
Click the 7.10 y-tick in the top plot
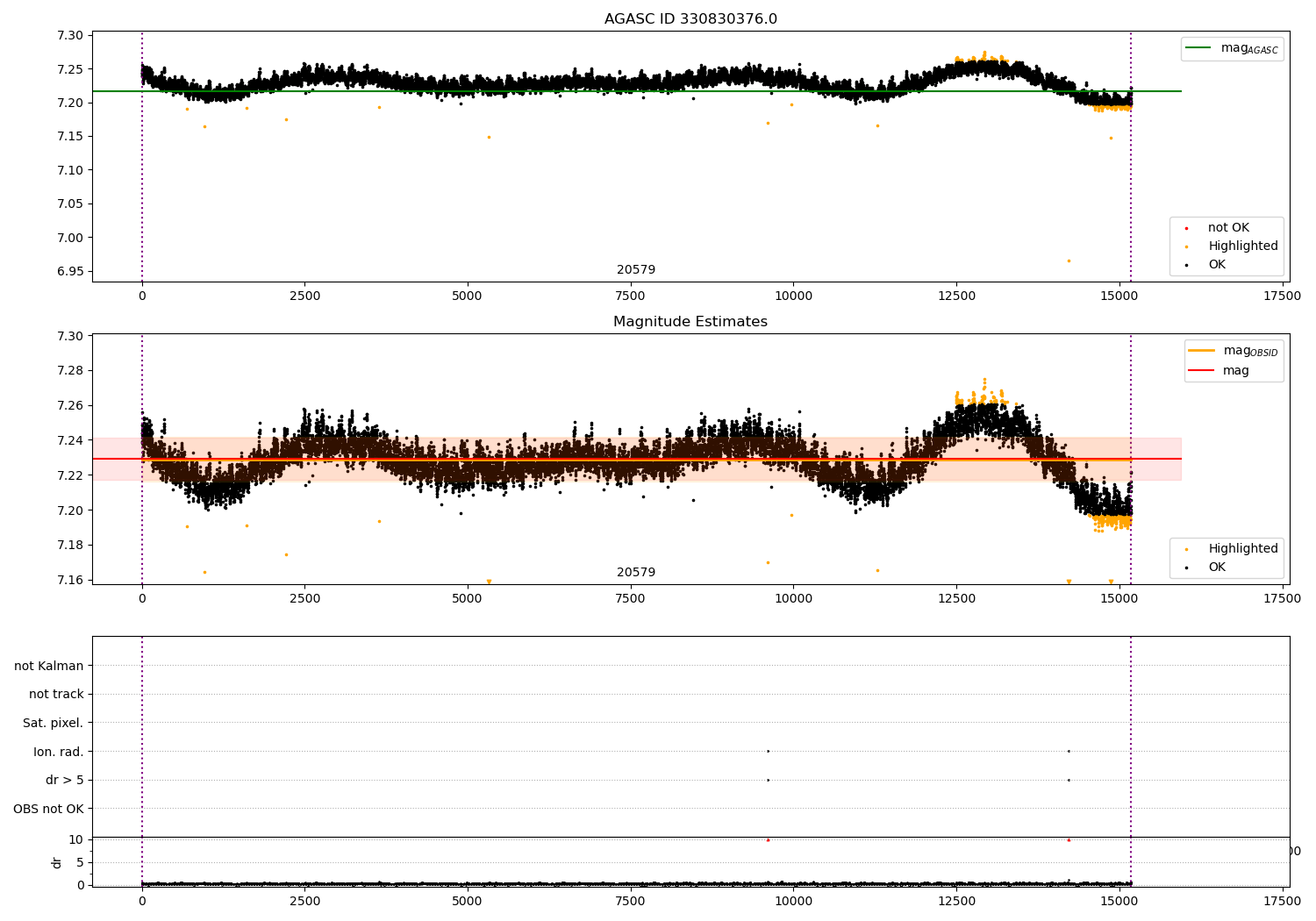coord(71,170)
